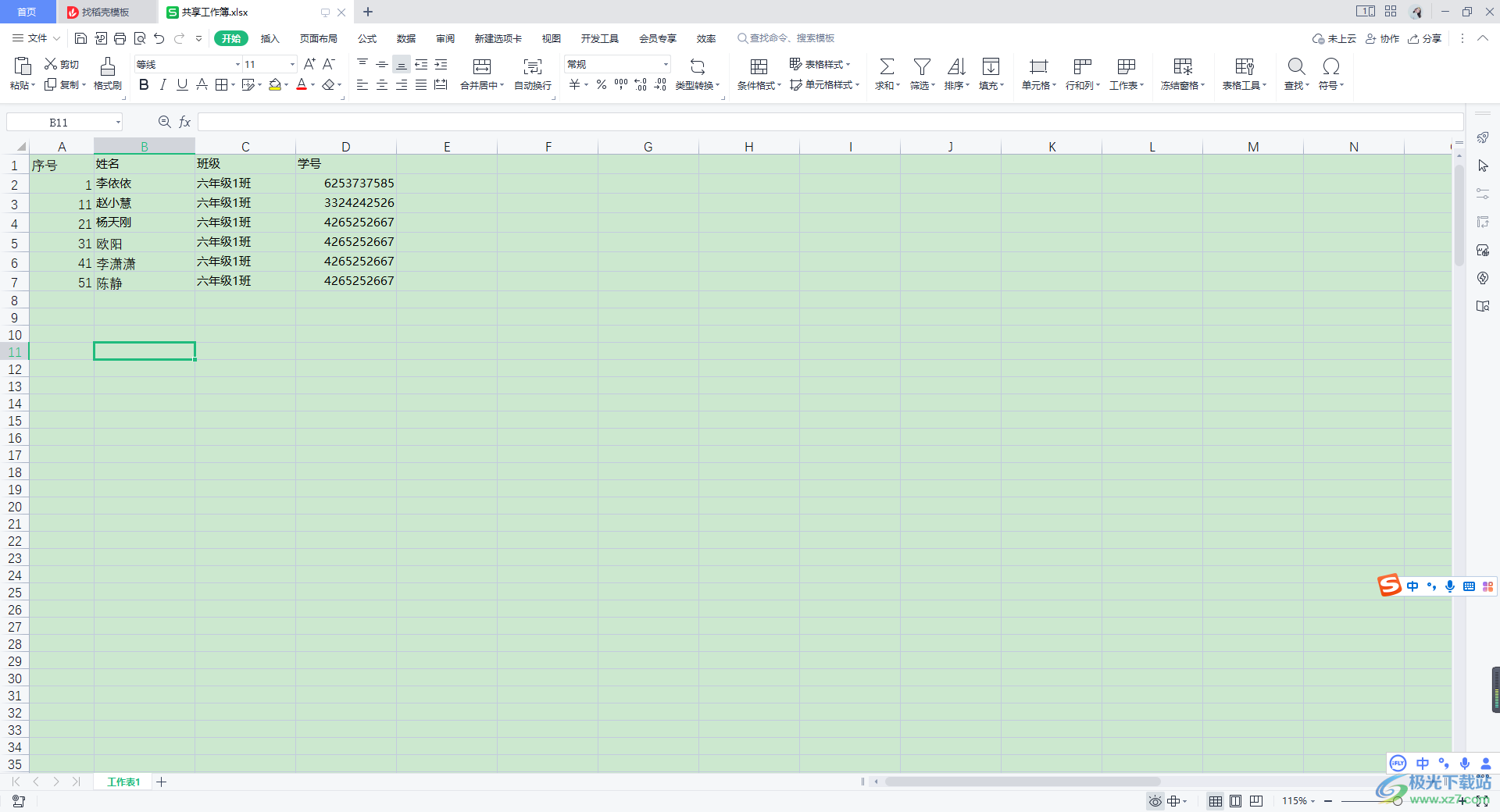
Task: Click the Paste clipboard icon
Action: [23, 66]
